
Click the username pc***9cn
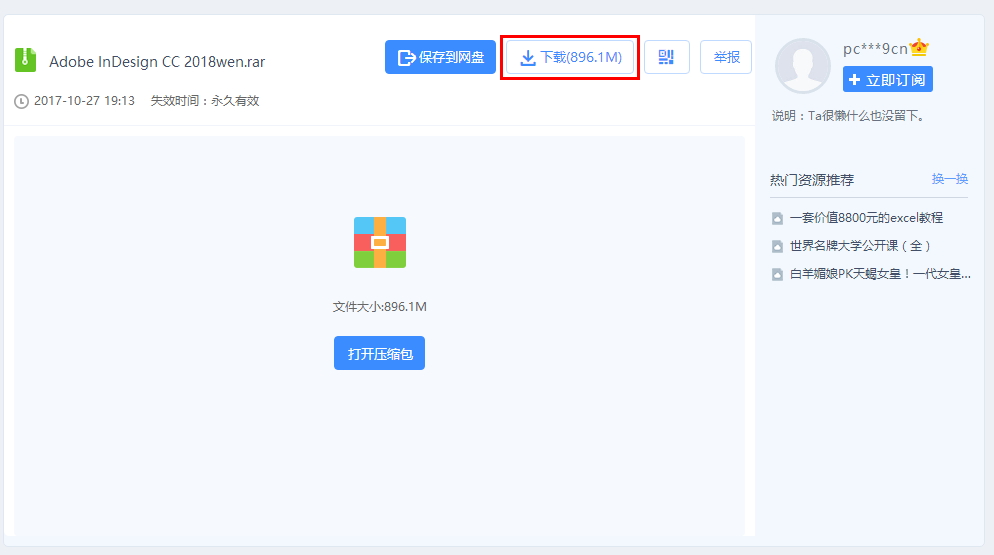pyautogui.click(x=875, y=49)
